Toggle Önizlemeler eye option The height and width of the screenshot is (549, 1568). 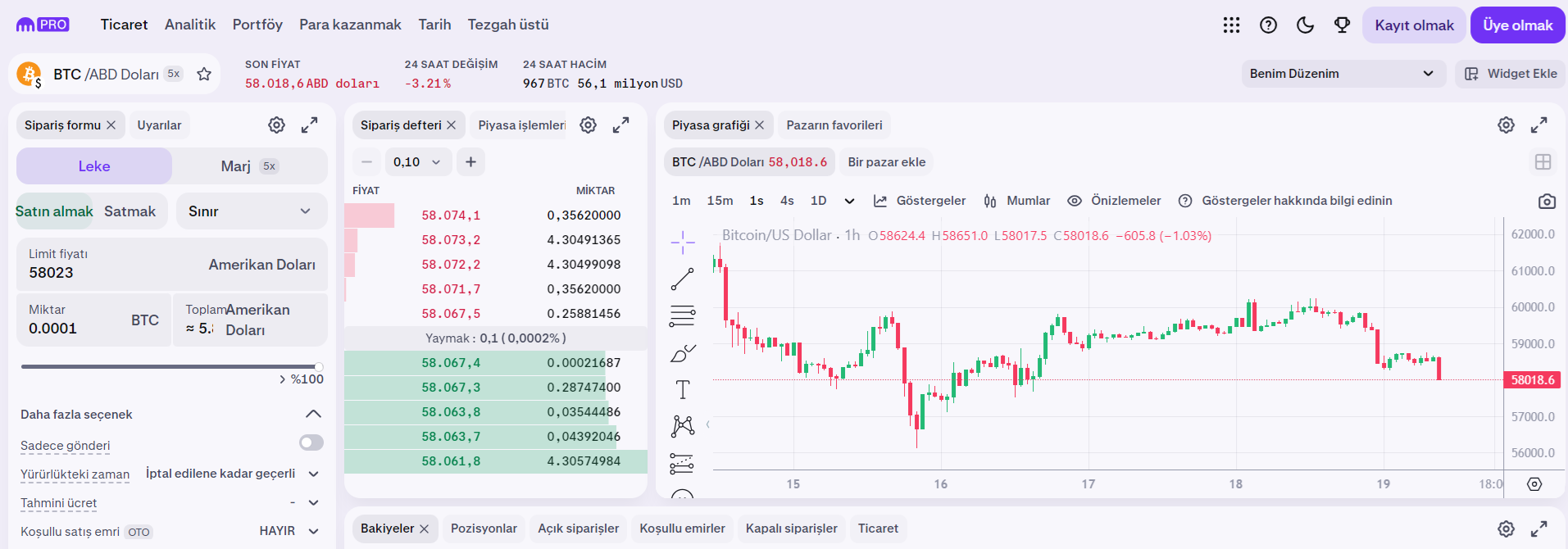(x=1114, y=201)
